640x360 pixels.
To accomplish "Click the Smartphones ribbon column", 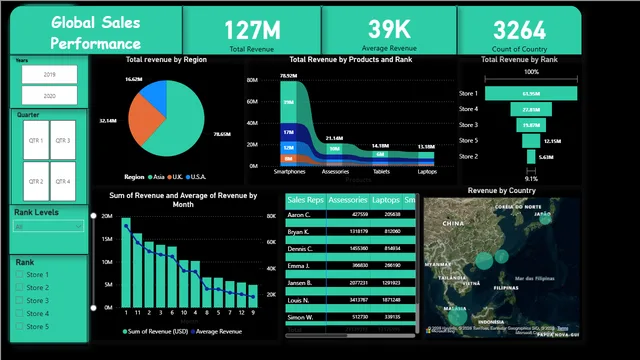I will tap(289, 123).
